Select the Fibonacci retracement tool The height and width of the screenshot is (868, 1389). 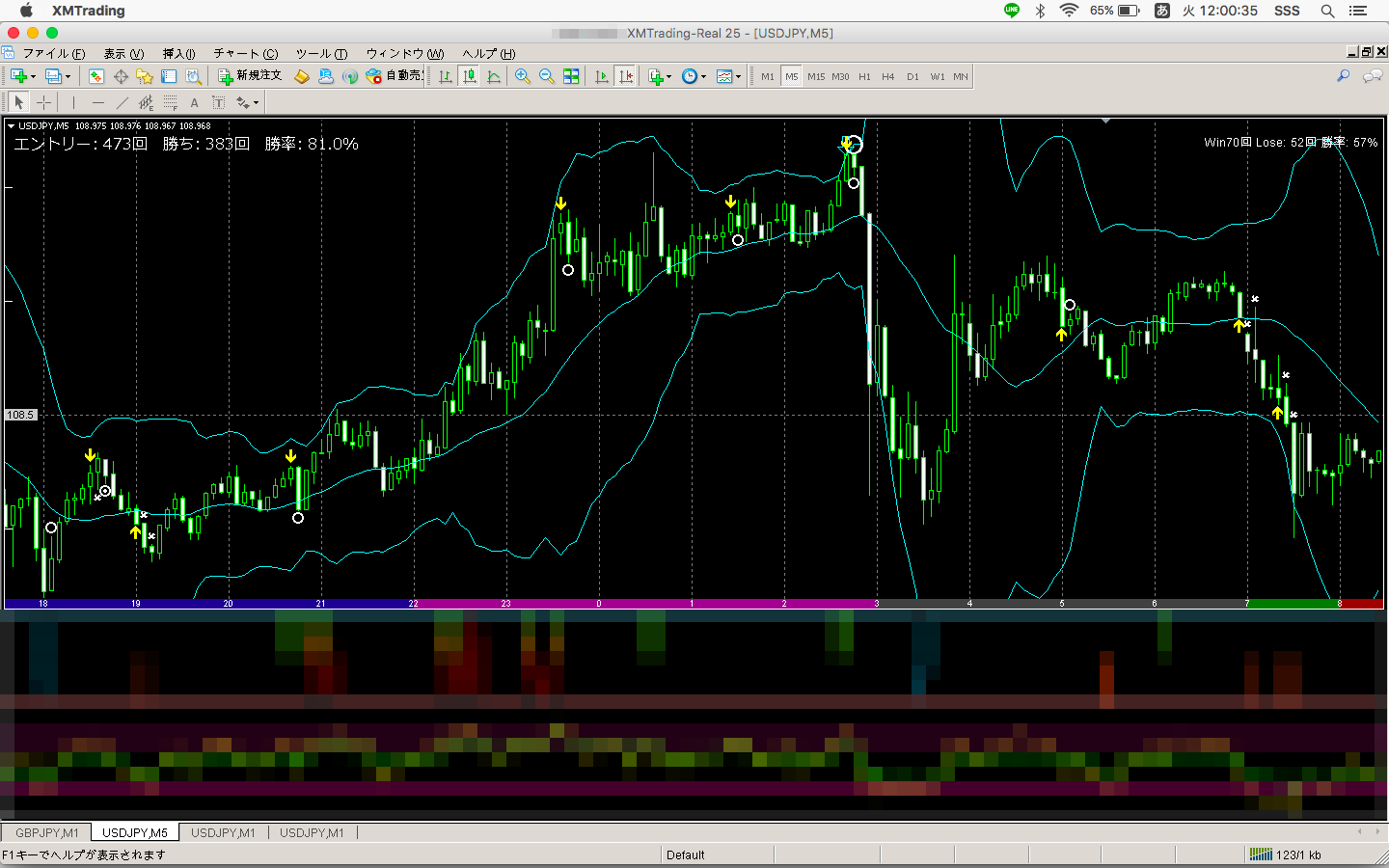click(170, 102)
